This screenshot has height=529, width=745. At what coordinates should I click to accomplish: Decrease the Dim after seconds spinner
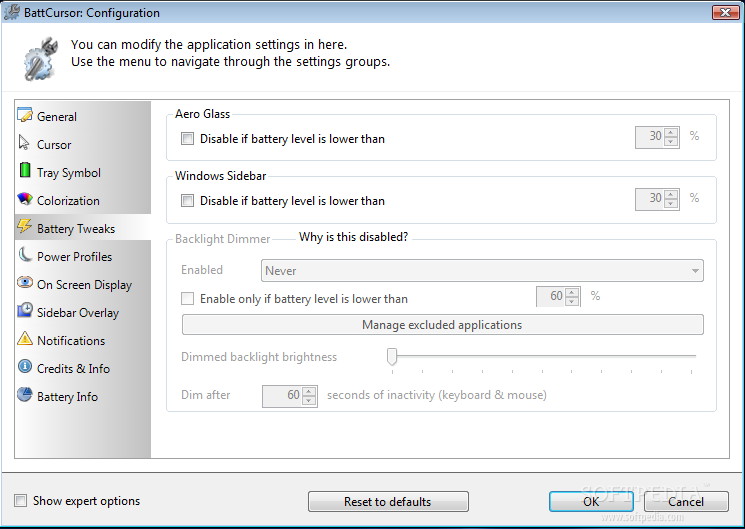pos(309,401)
